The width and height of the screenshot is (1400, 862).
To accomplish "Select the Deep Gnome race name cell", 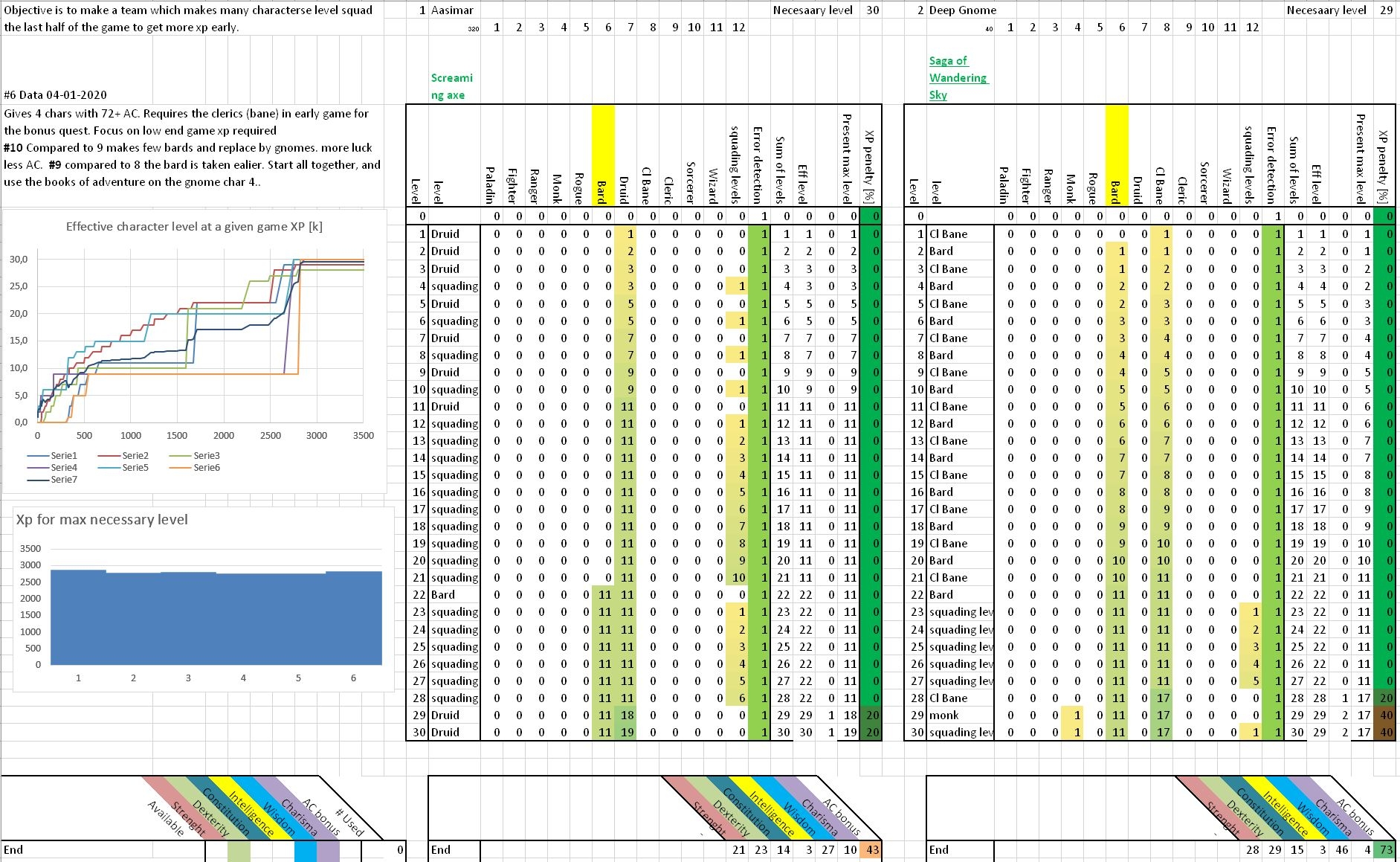I will (962, 10).
